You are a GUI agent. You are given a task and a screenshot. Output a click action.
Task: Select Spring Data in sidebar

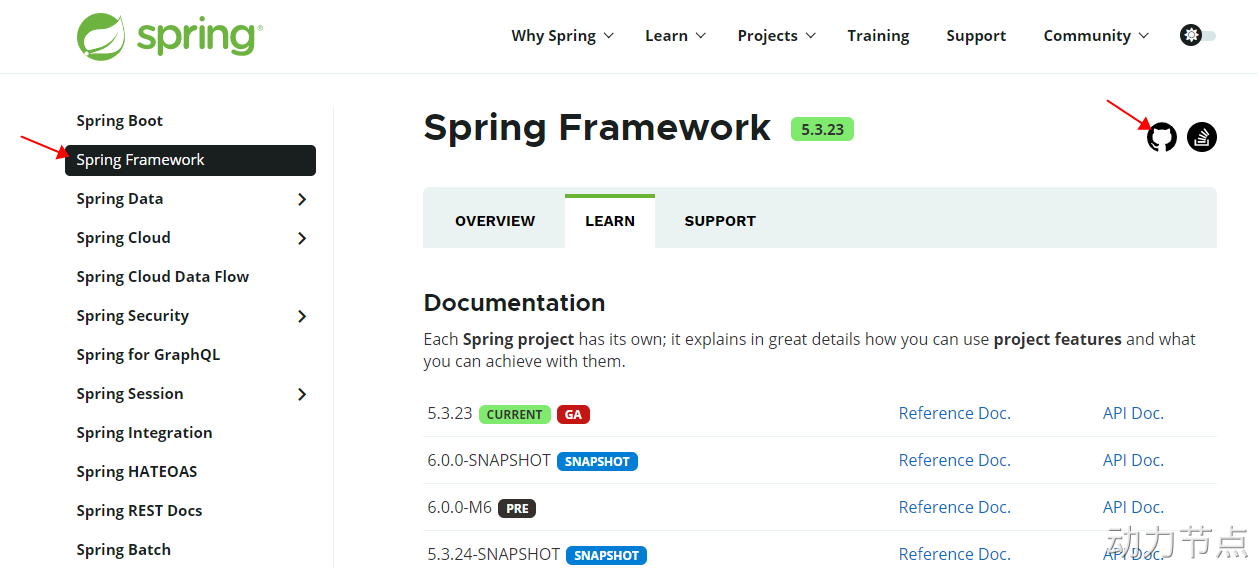[119, 199]
